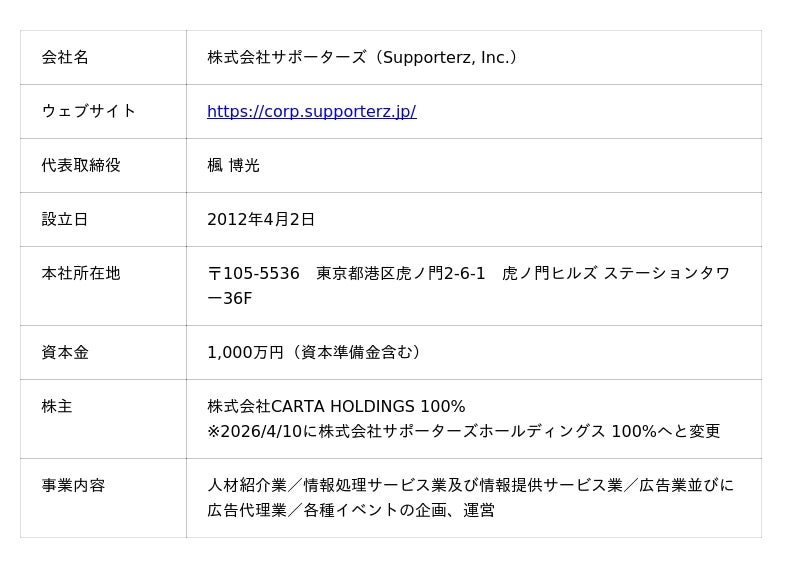
Task: Select the 株式会社CARTA HOLDINGS 100% text
Action: pyautogui.click(x=336, y=407)
